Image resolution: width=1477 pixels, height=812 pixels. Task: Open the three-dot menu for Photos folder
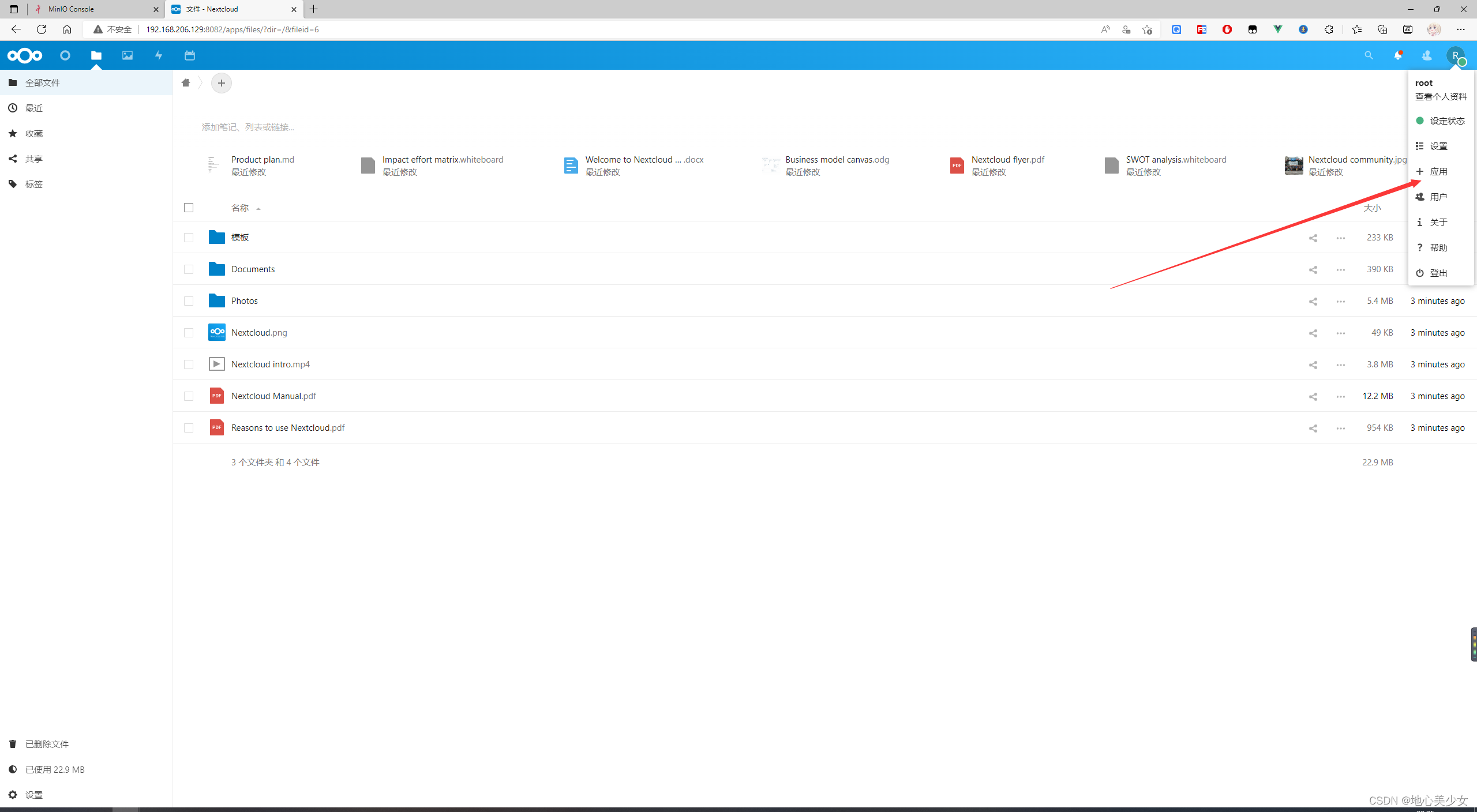click(1341, 301)
